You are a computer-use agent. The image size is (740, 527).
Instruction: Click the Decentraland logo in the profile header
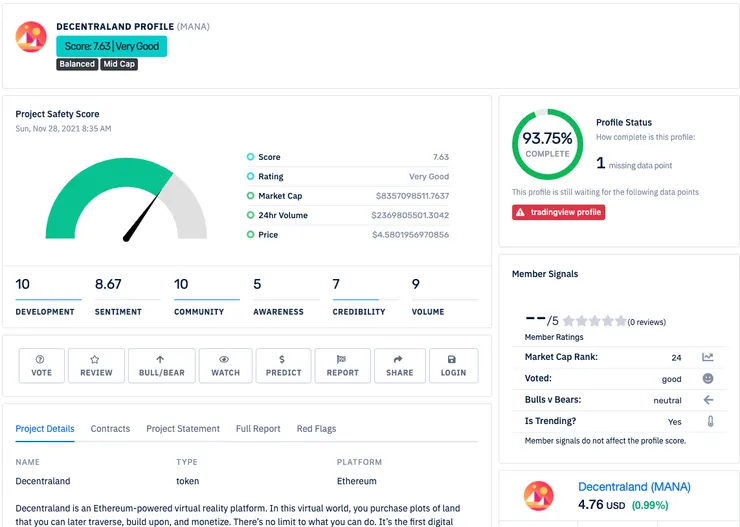tap(31, 37)
